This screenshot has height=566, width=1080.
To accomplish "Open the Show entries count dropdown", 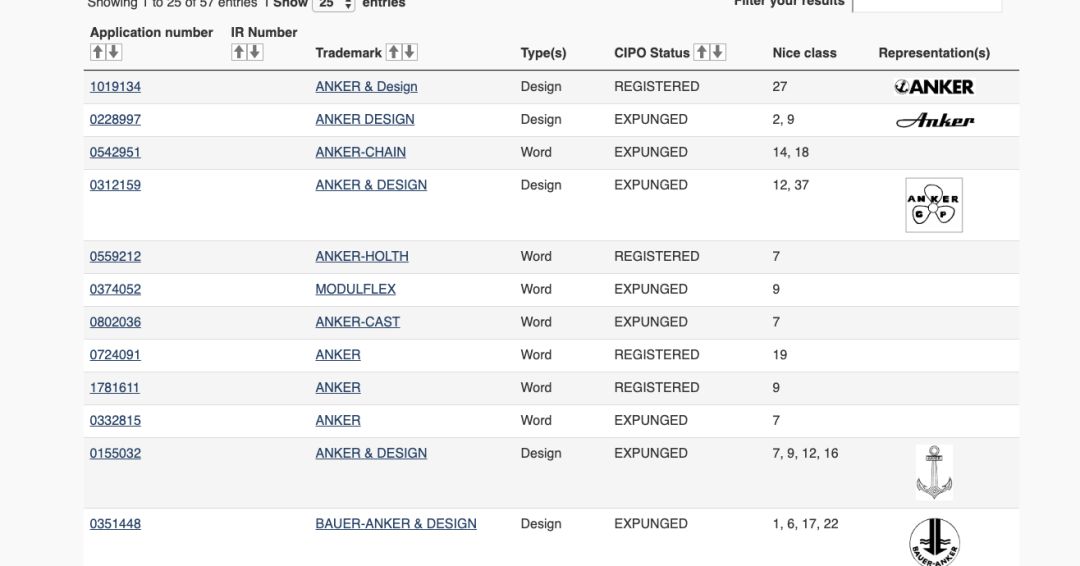I will (334, 4).
